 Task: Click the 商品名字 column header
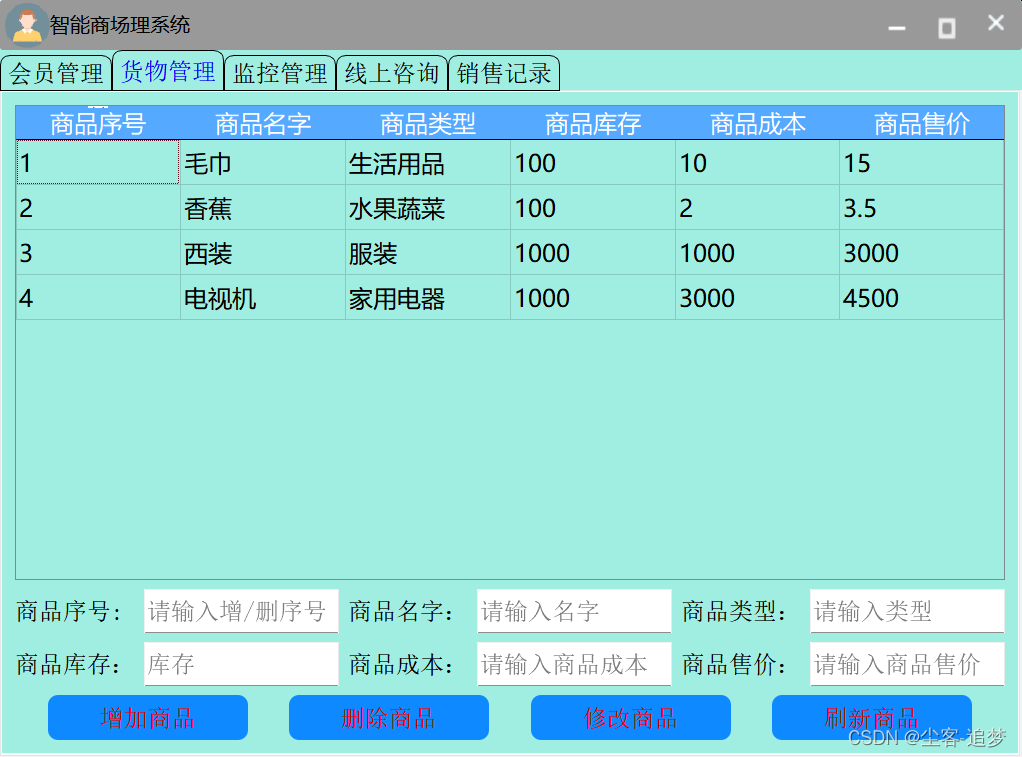[263, 123]
